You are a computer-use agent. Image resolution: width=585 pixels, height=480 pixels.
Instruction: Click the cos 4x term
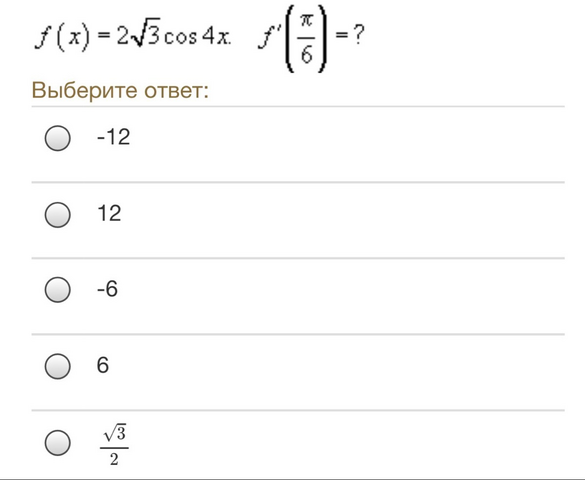pos(197,37)
